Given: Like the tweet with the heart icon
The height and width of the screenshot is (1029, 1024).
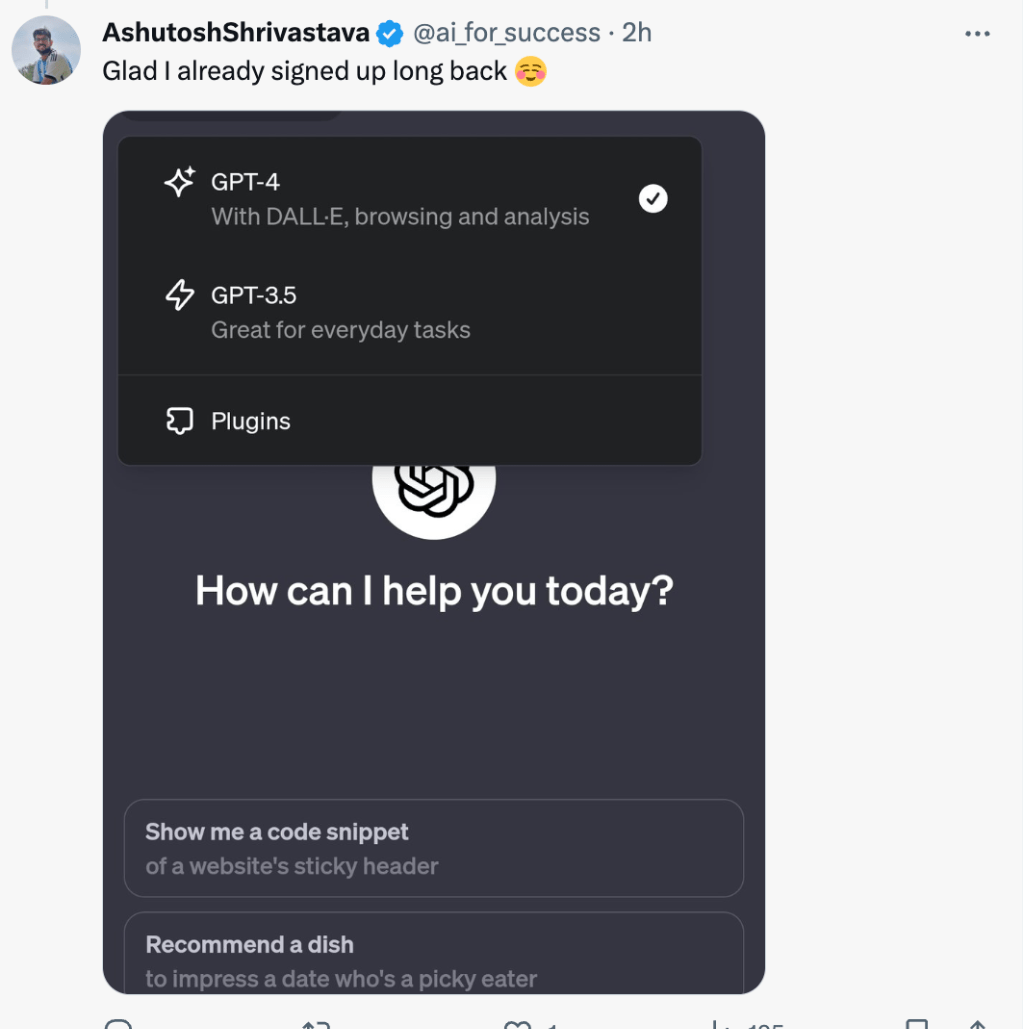Looking at the screenshot, I should pyautogui.click(x=517, y=1025).
